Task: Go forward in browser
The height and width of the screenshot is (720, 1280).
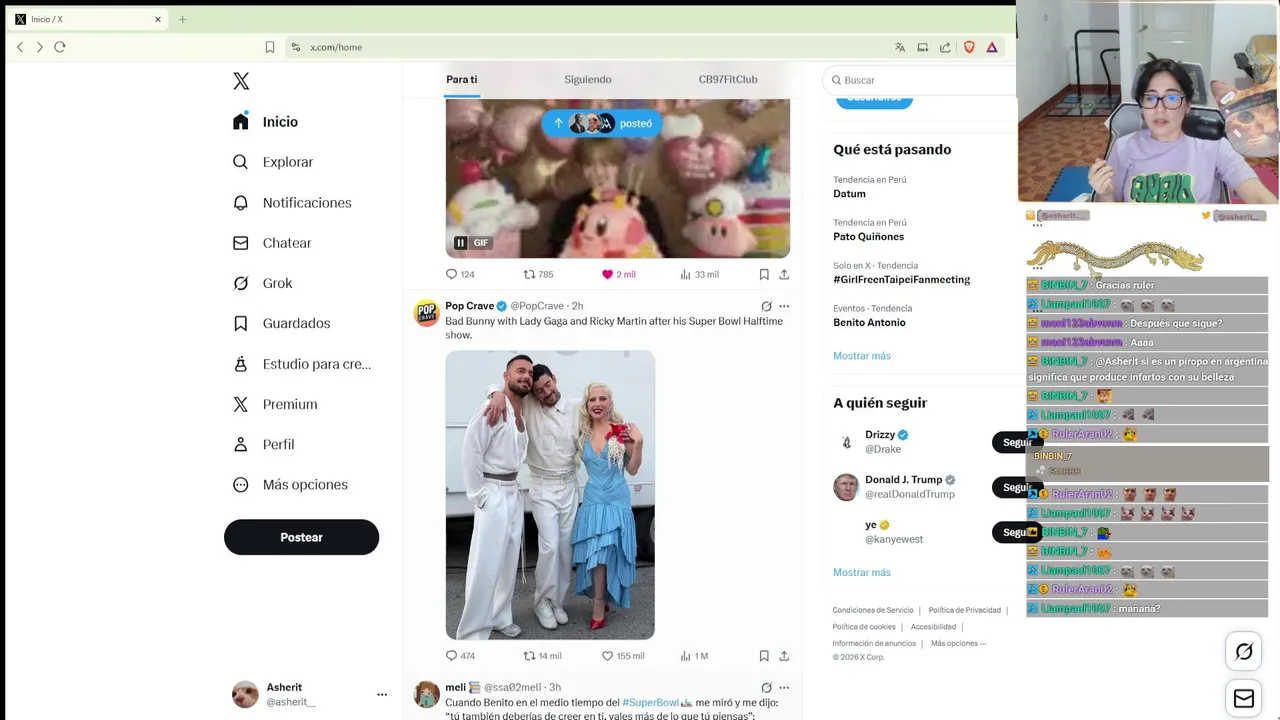Action: click(40, 47)
